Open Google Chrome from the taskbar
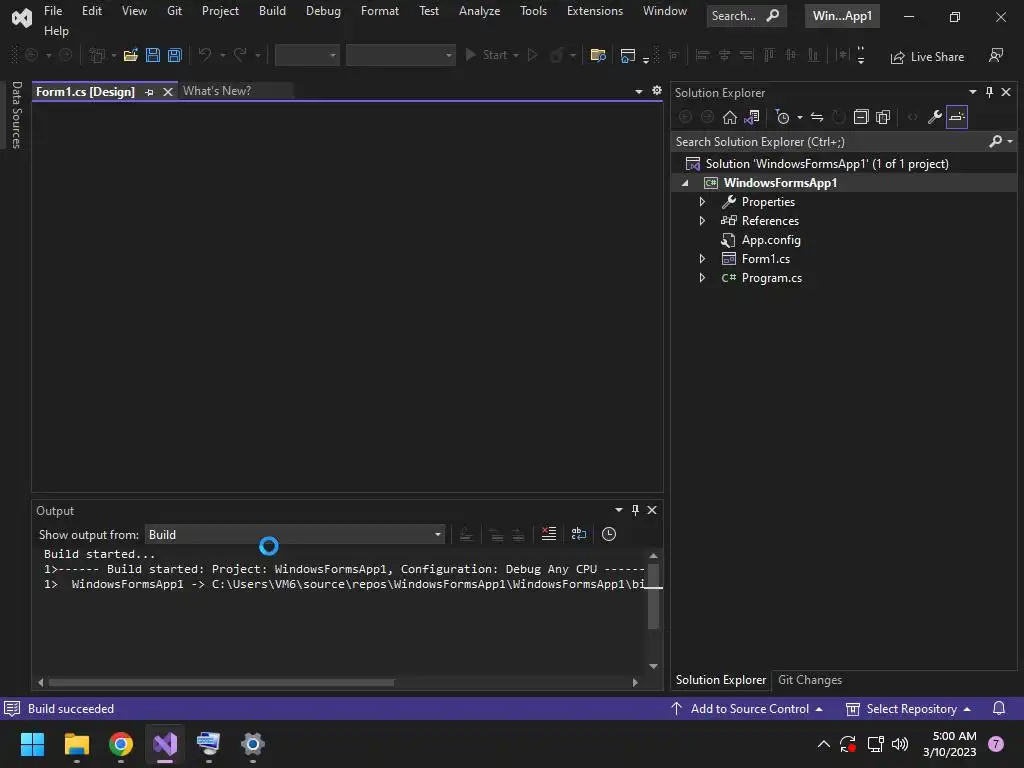Viewport: 1024px width, 768px height. 121,744
